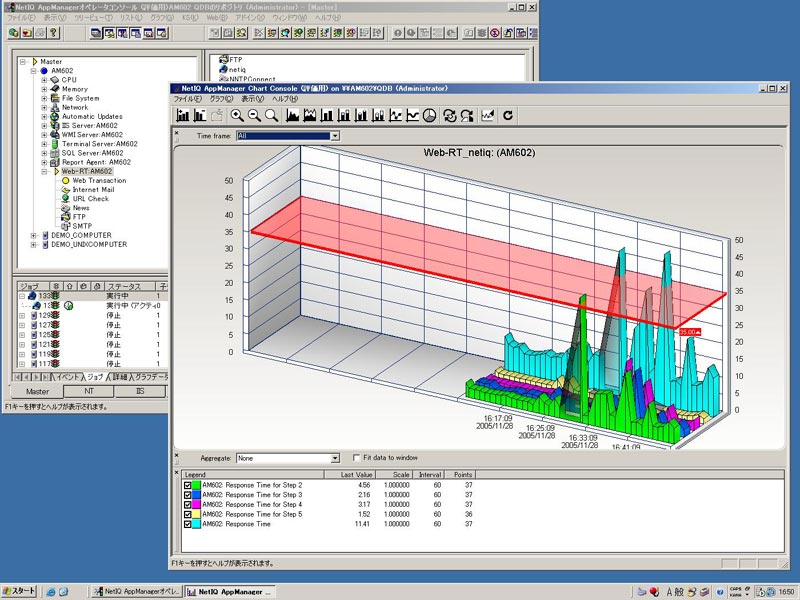Select the Web Transaction item in tree

99,180
